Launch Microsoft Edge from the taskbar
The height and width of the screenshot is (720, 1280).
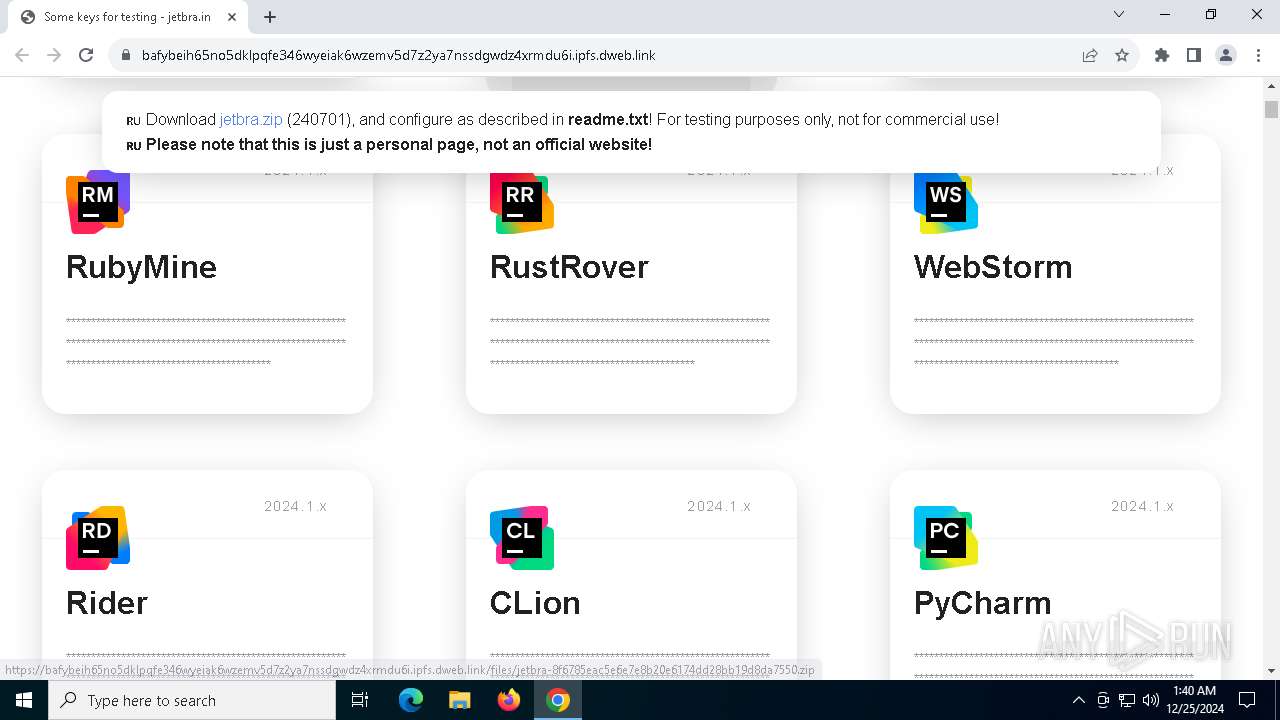pyautogui.click(x=411, y=700)
